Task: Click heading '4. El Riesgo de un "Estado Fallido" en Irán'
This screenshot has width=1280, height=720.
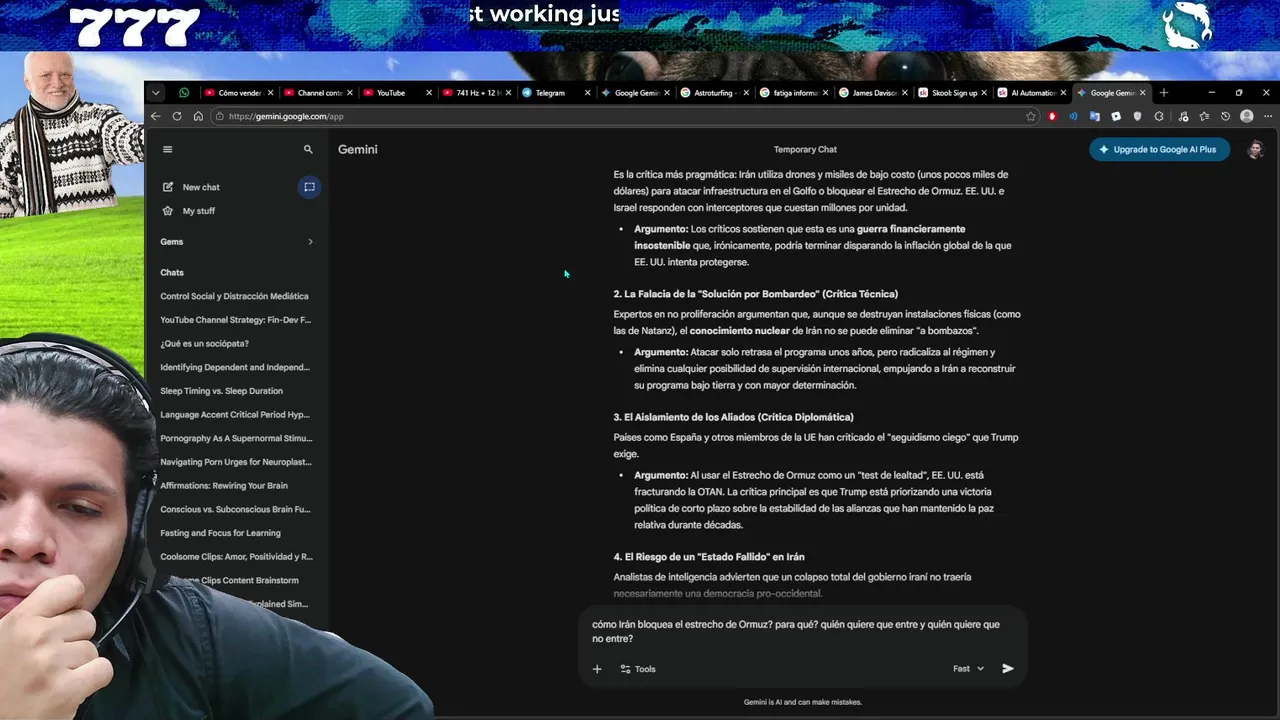Action: tap(709, 557)
